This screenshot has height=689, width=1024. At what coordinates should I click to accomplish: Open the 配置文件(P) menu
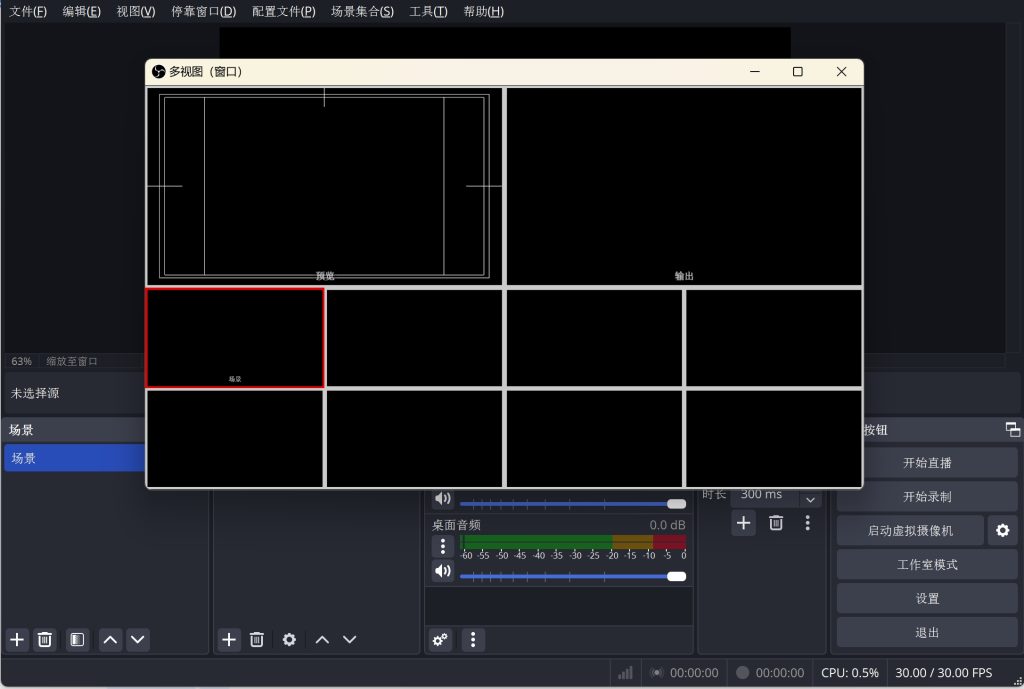coord(283,11)
